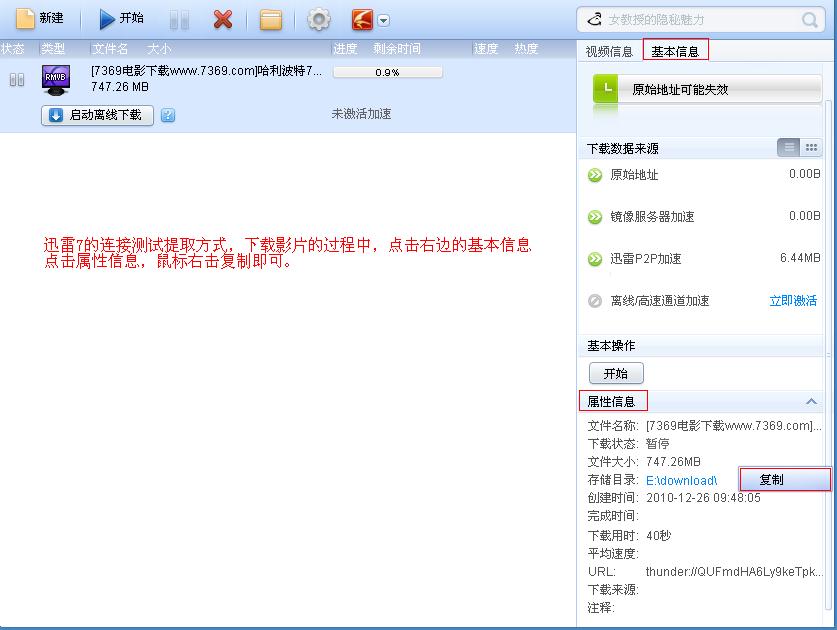
Task: Delete task with red X icon
Action: pos(223,20)
